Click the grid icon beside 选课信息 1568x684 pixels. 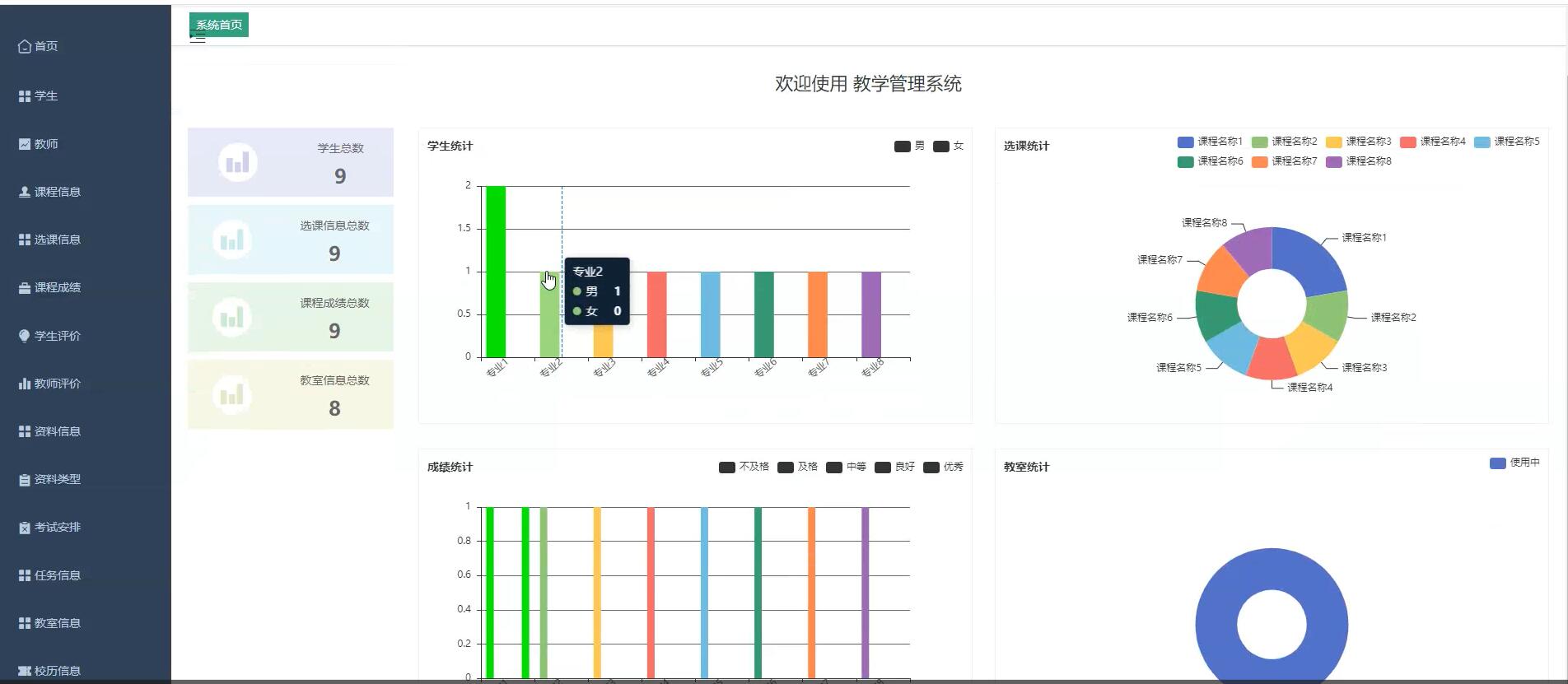[25, 240]
